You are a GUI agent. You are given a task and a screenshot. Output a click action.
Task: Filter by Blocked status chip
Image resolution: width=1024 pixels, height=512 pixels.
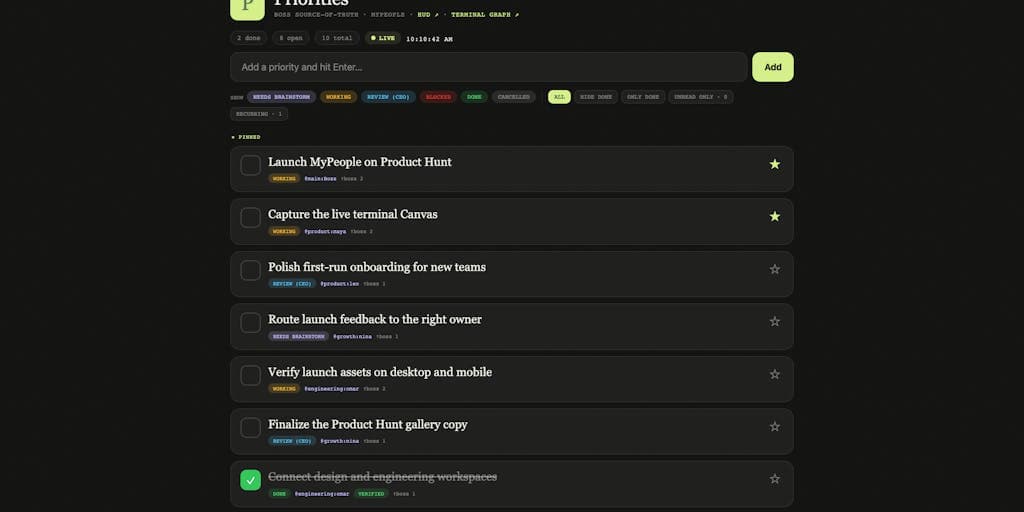click(x=438, y=97)
